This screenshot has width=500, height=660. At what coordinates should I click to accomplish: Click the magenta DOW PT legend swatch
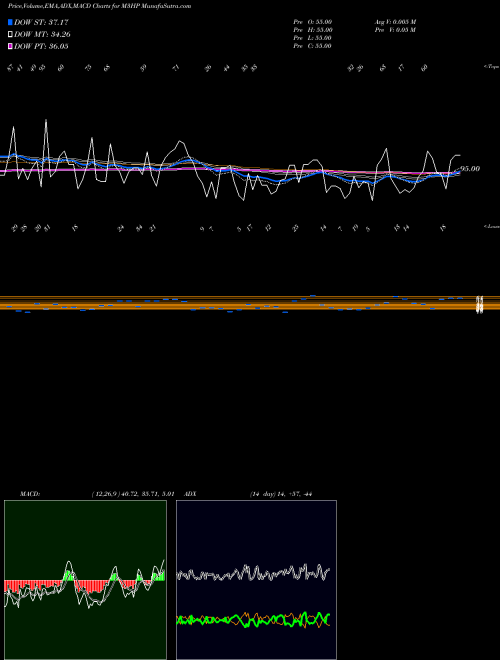point(10,47)
